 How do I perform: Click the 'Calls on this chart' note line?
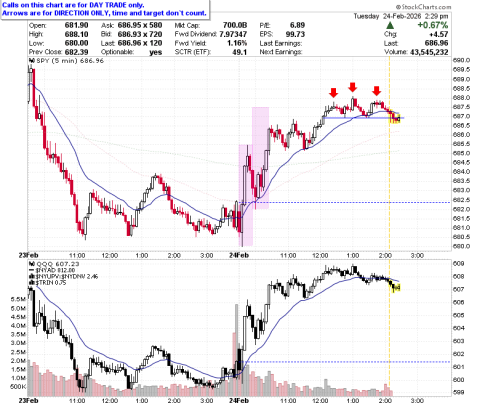pyautogui.click(x=73, y=5)
